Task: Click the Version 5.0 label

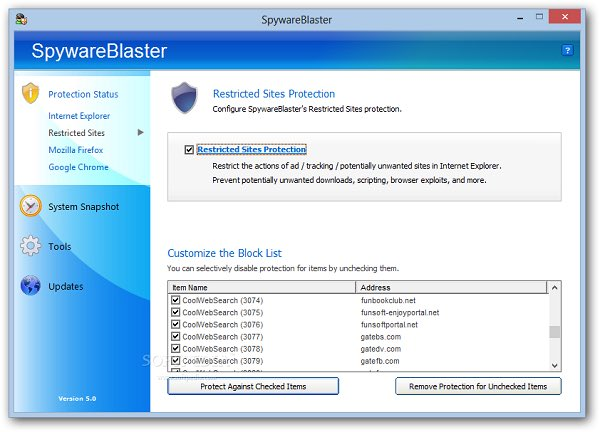Action: point(77,398)
